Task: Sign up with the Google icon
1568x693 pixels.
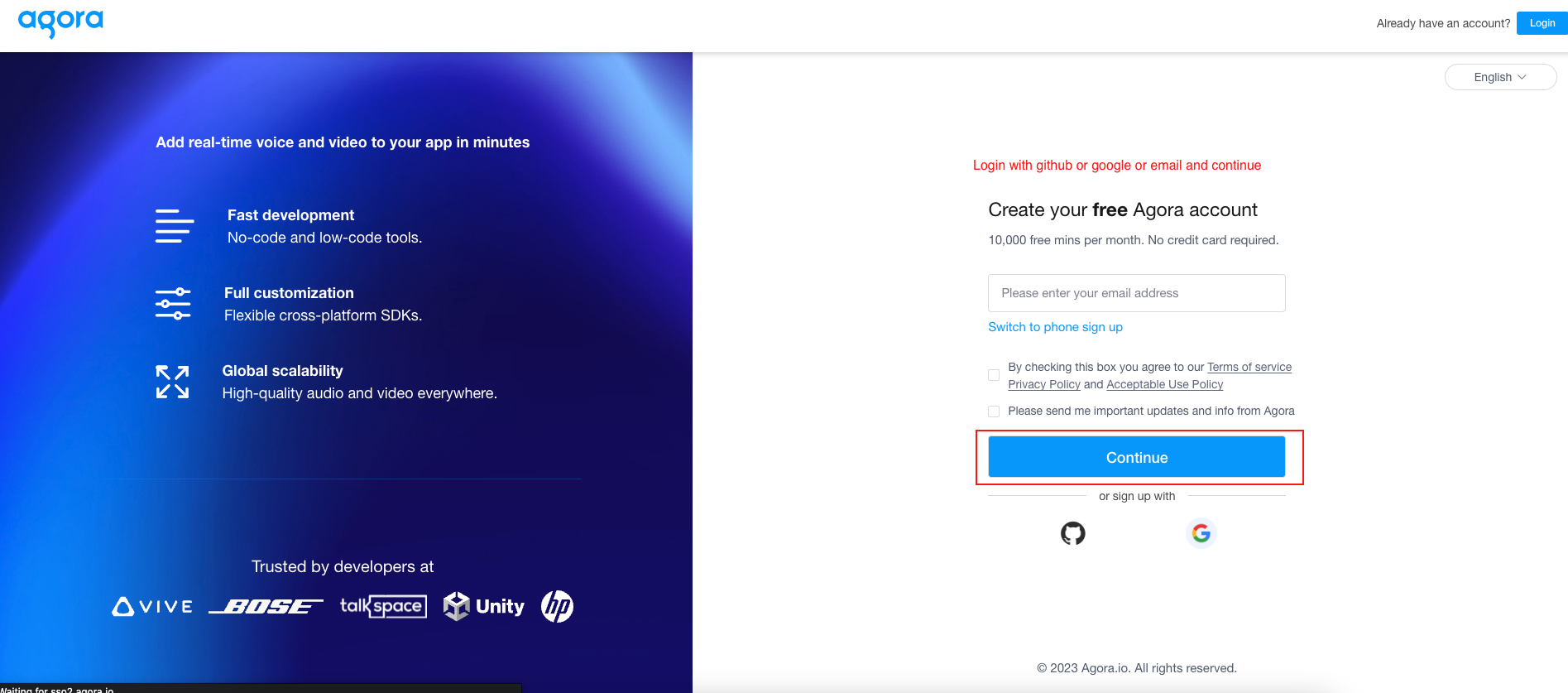Action: [x=1201, y=533]
